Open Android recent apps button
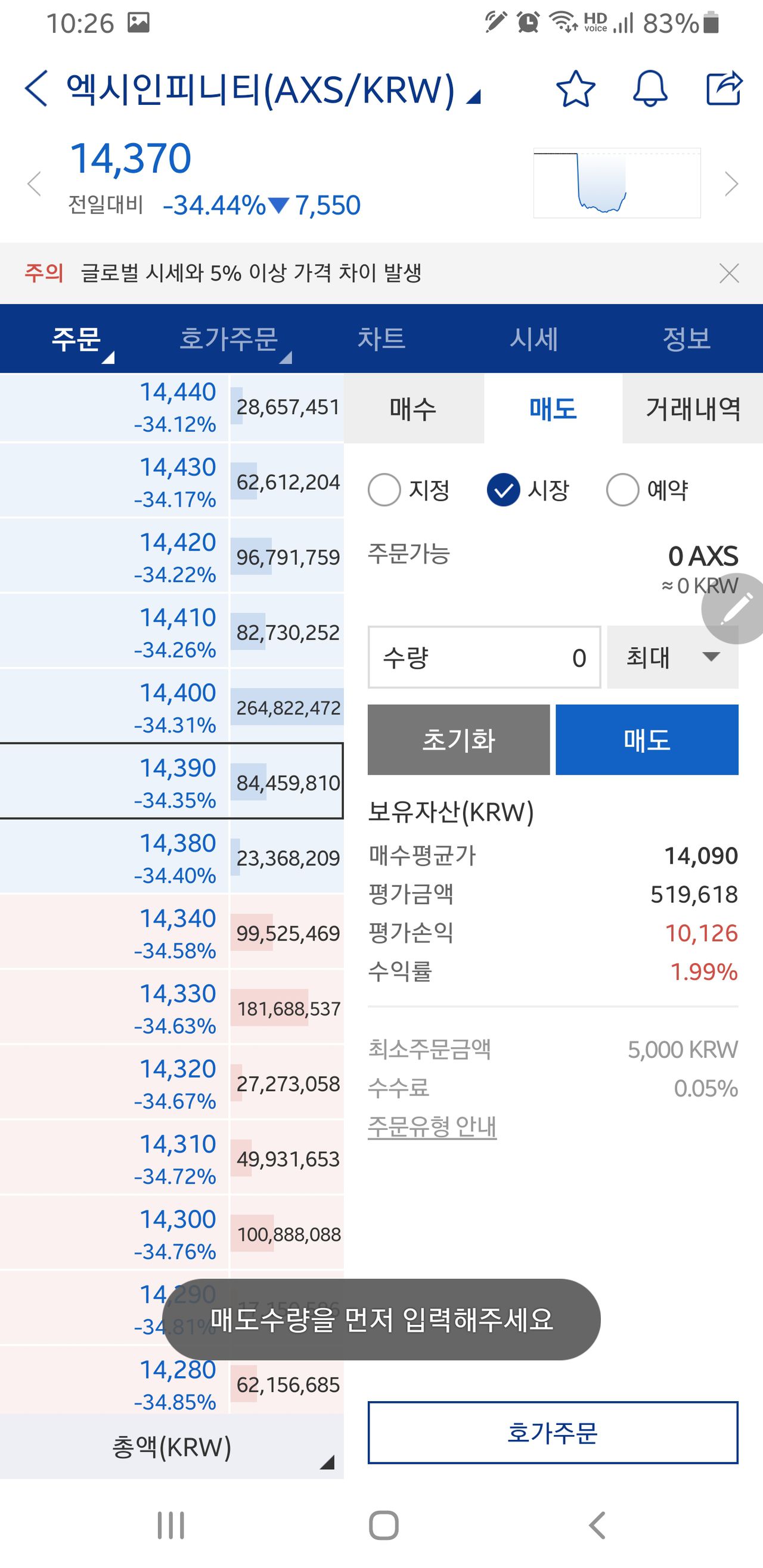The width and height of the screenshot is (763, 1568). 171,1526
